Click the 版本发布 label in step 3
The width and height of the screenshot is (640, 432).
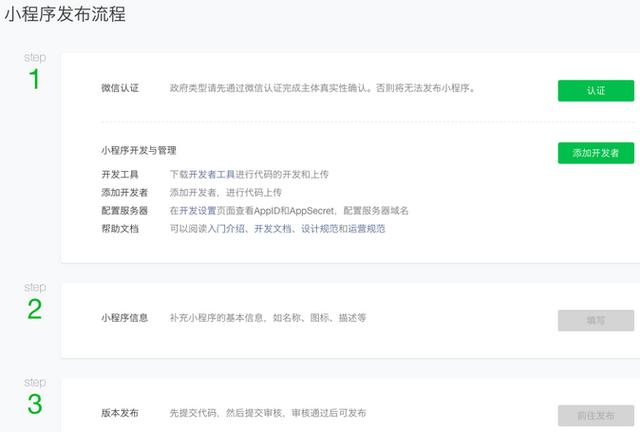(x=120, y=413)
